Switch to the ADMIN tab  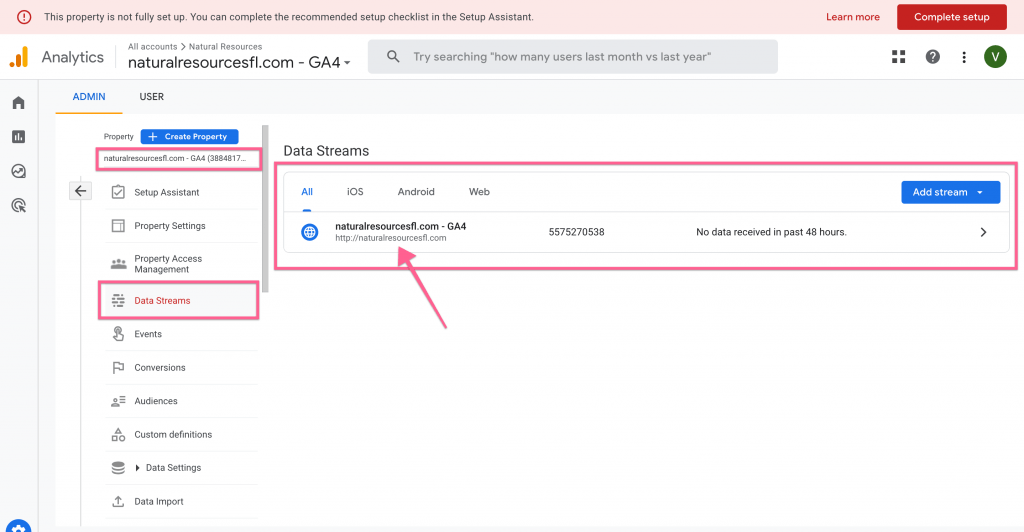[x=89, y=97]
